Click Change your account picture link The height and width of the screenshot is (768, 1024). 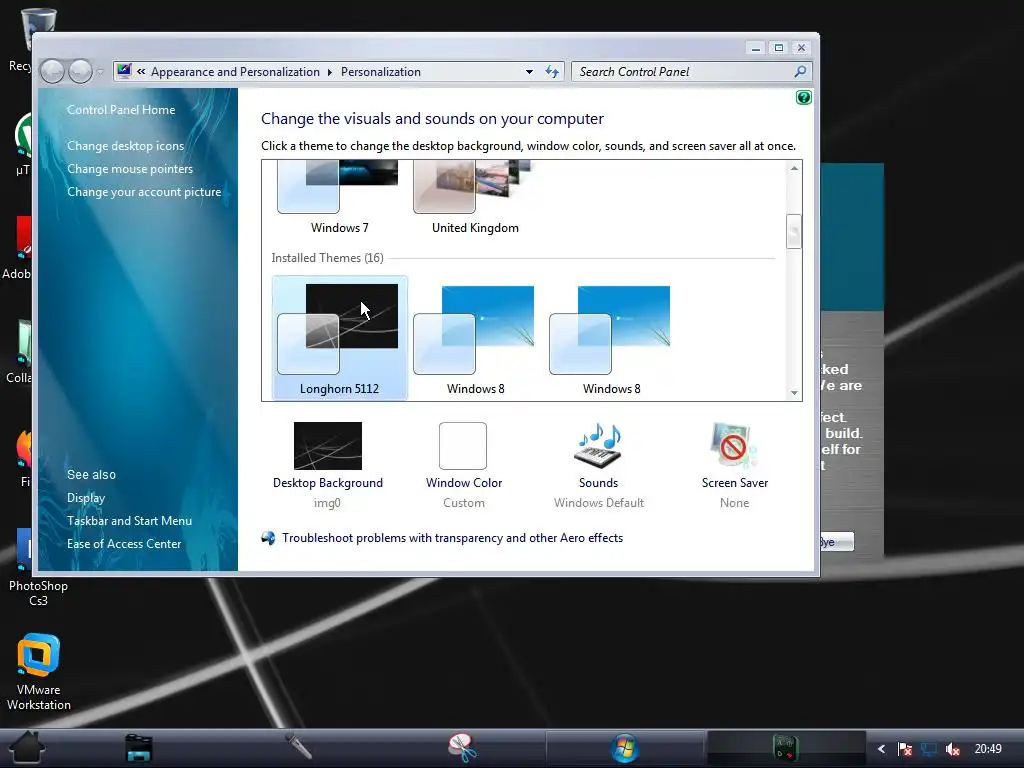coord(144,192)
